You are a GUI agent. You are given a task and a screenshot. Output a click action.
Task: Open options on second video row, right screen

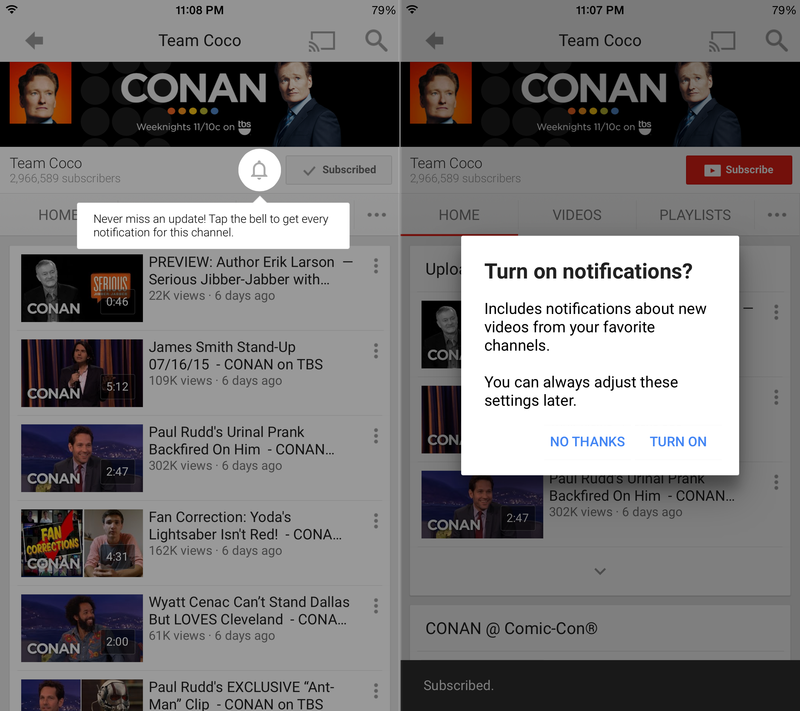[x=776, y=397]
